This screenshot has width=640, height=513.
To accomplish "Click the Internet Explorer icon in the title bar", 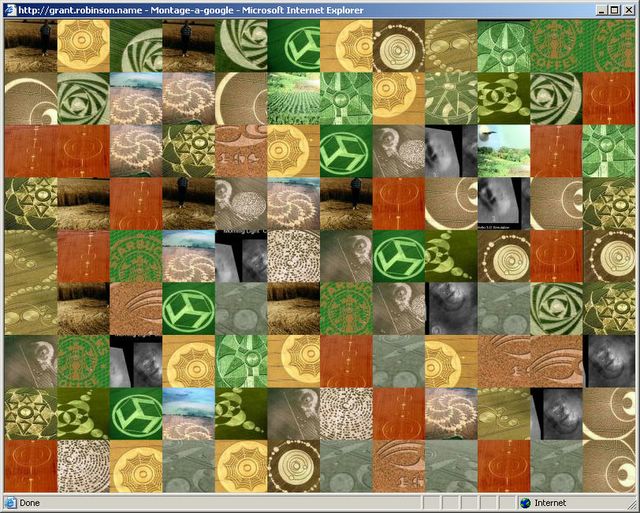I will 11,10.
